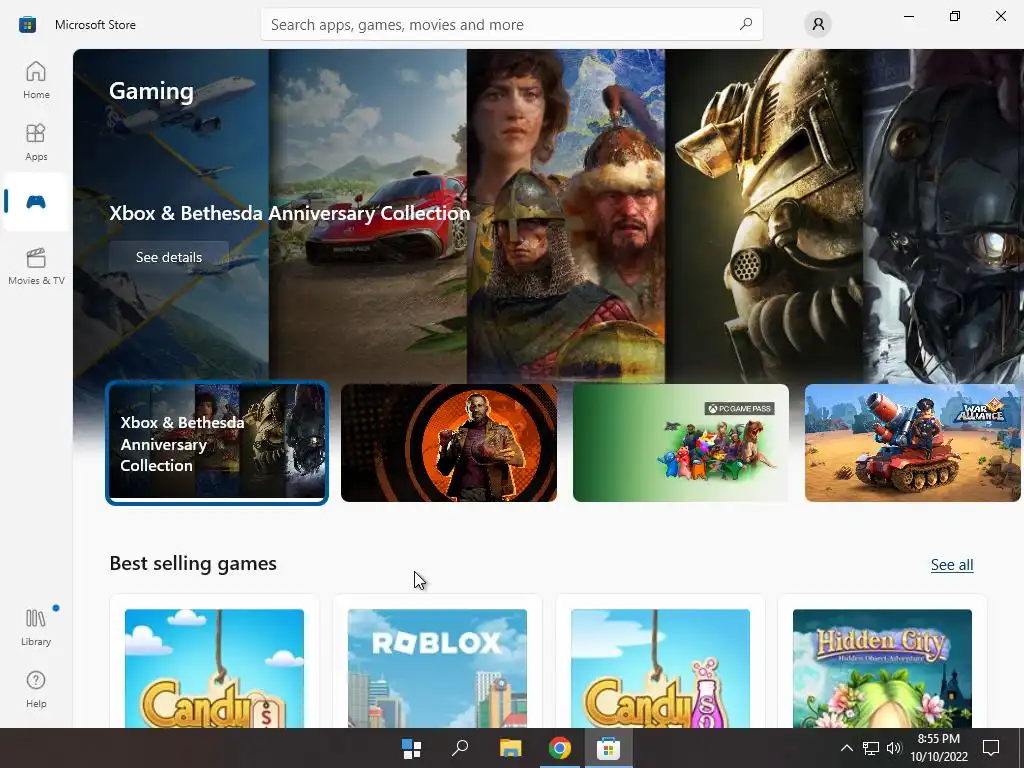Open the volume tray icon
This screenshot has width=1024, height=768.
pos(893,748)
